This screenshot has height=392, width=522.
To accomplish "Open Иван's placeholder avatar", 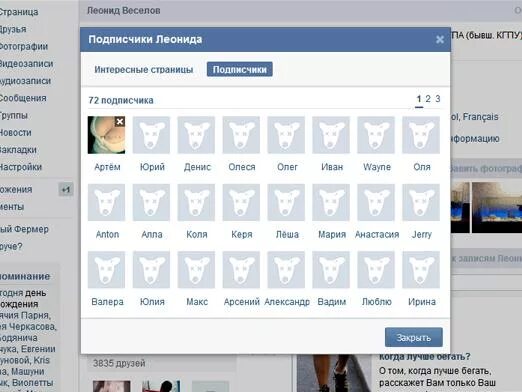I will click(x=331, y=135).
